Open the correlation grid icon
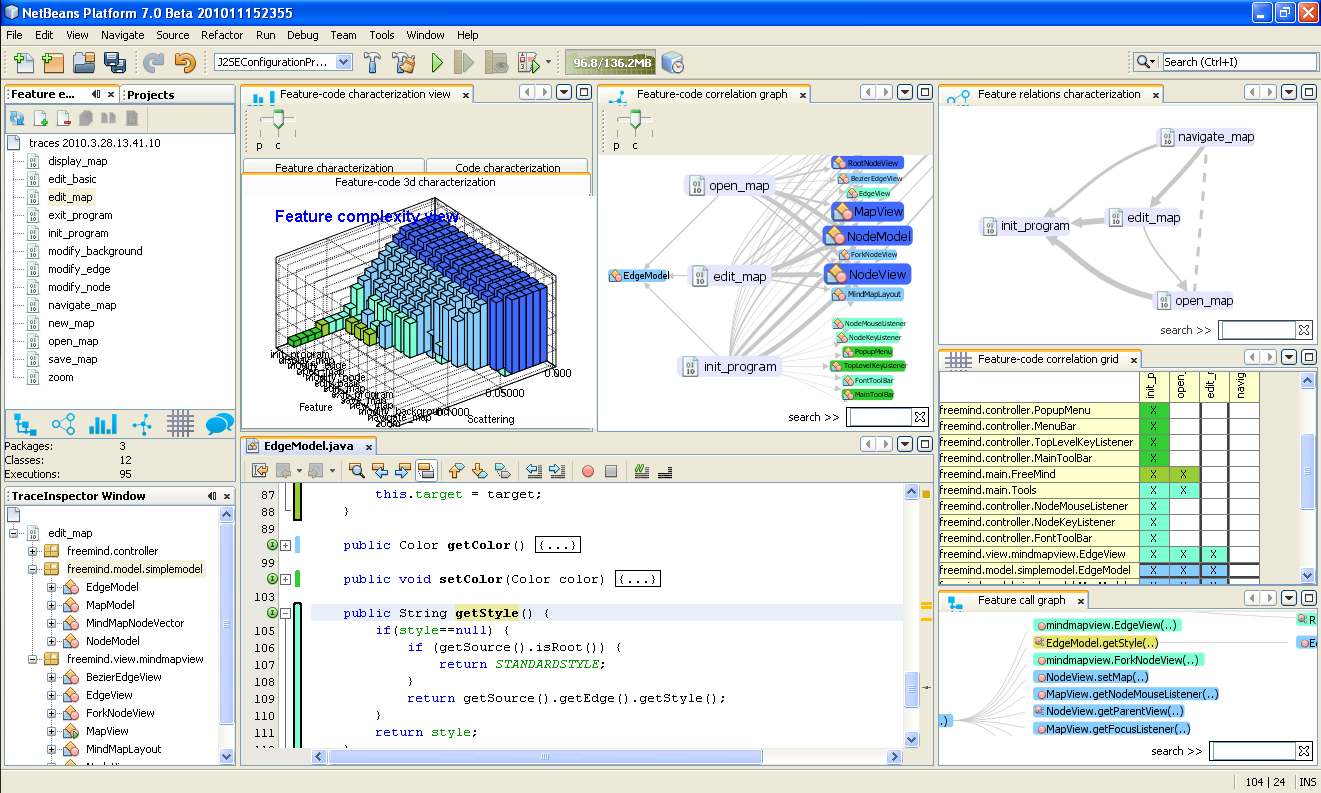 click(180, 424)
